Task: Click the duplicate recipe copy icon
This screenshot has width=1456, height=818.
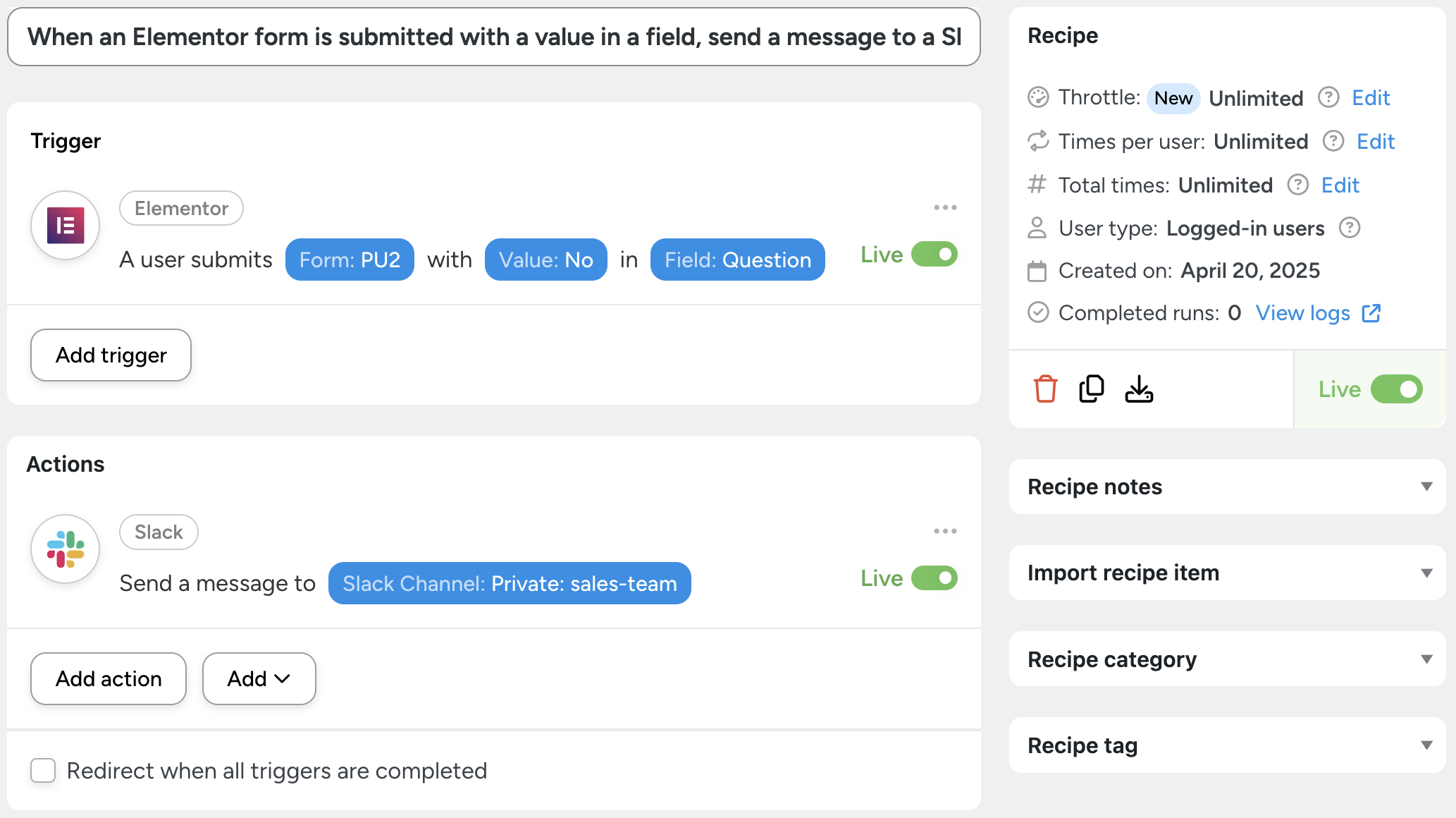Action: click(x=1092, y=389)
